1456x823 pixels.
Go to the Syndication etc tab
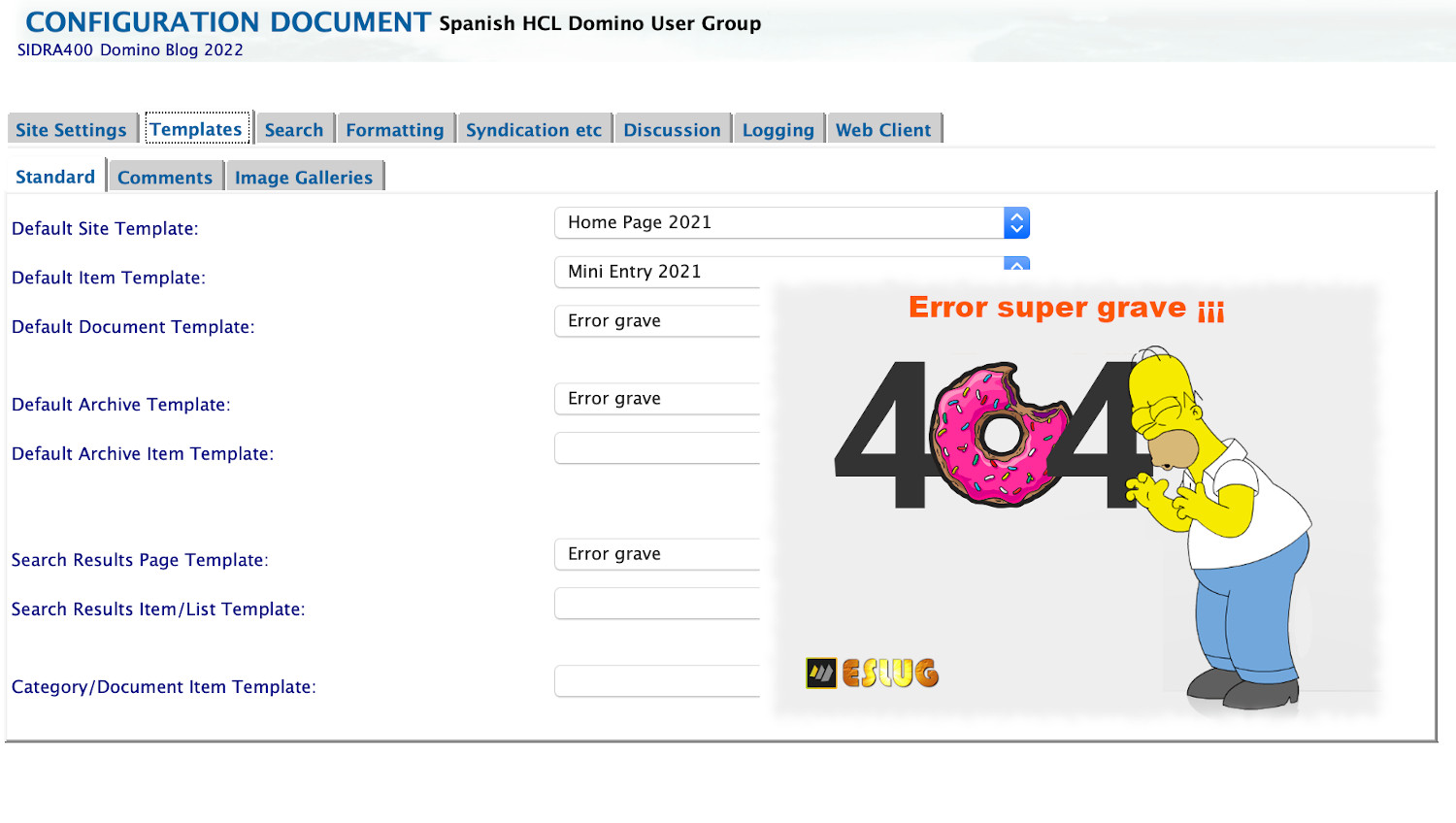534,129
